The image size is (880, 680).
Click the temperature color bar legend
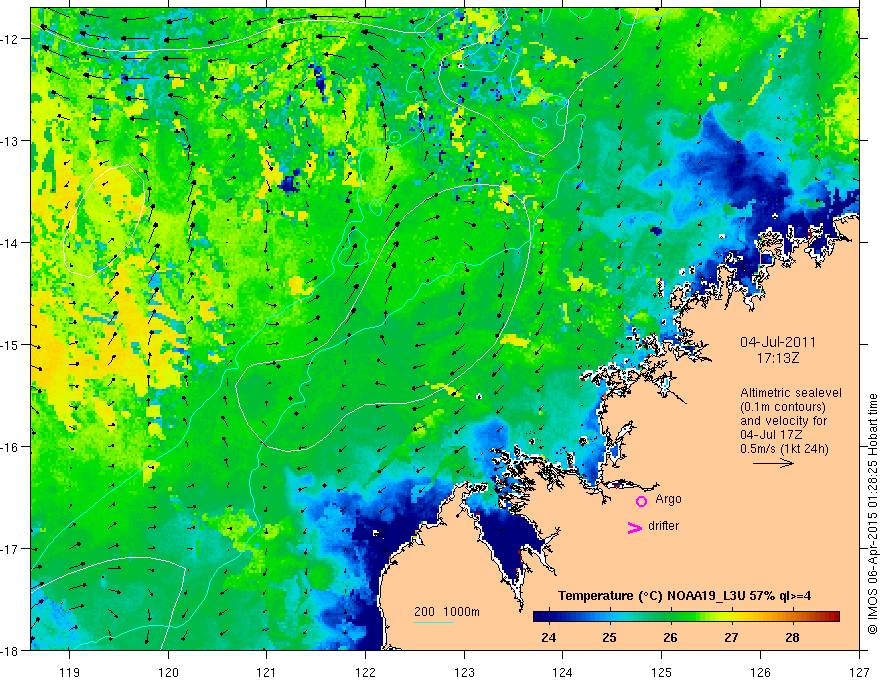(686, 616)
